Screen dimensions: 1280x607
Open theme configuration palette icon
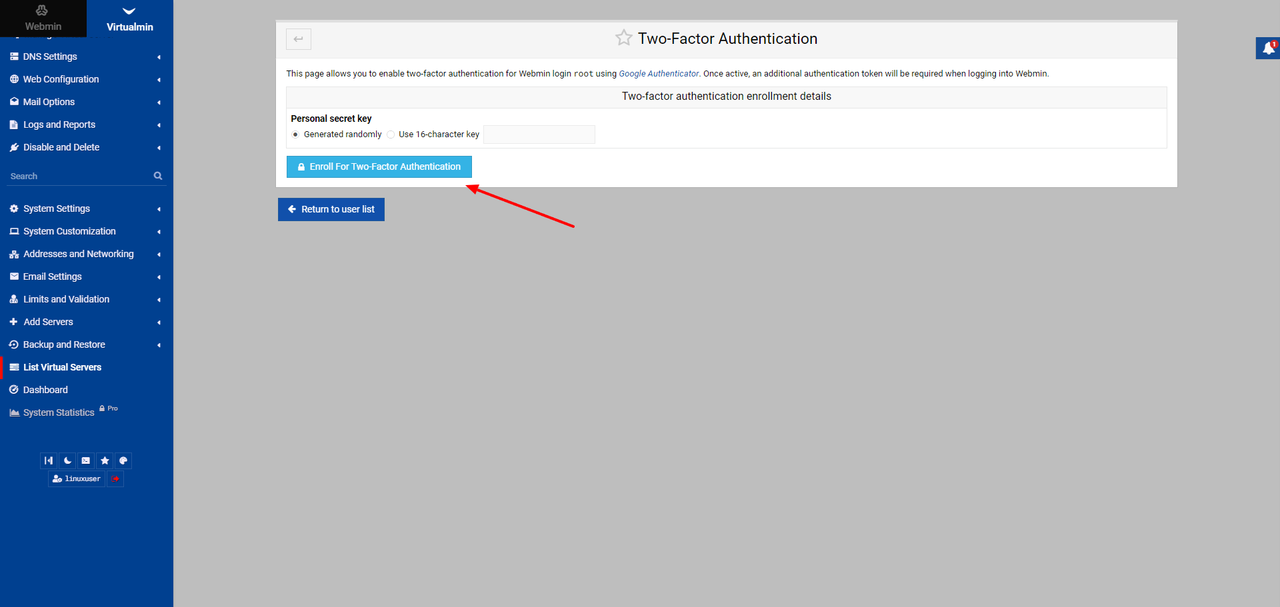point(123,461)
